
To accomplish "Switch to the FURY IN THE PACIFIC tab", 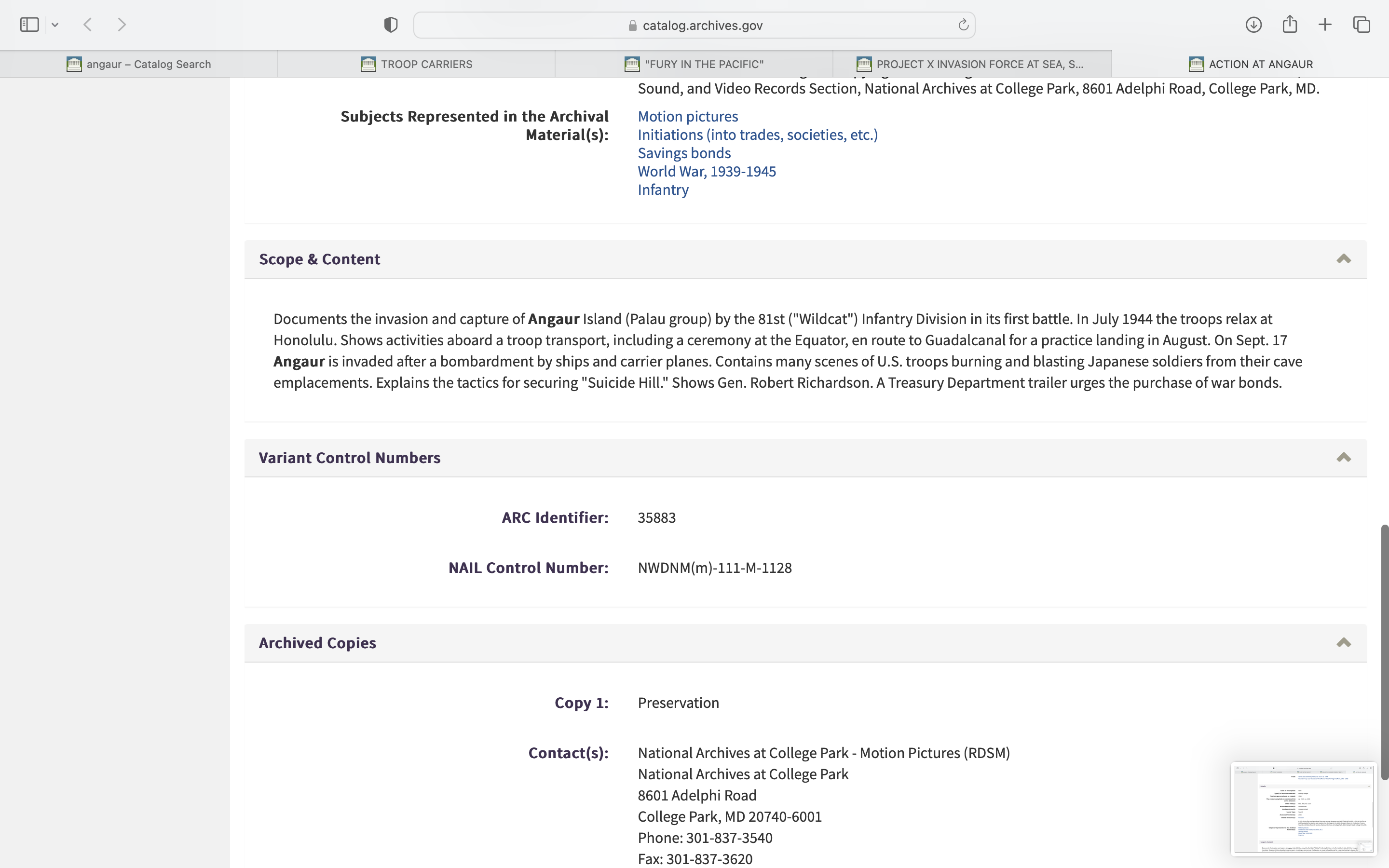I will tap(694, 64).
